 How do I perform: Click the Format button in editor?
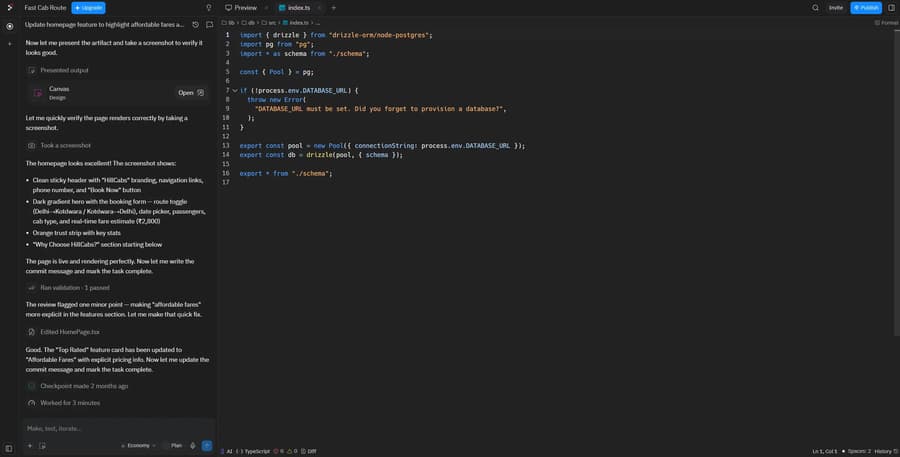tap(887, 23)
